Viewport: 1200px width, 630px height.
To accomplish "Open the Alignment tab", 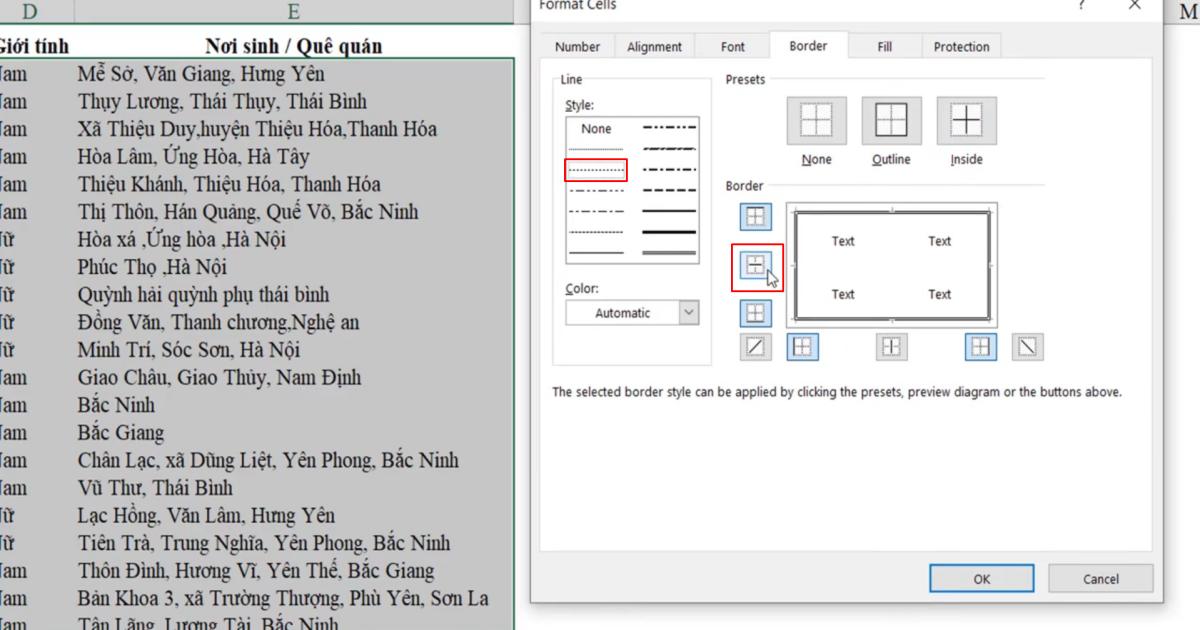I will tap(654, 46).
